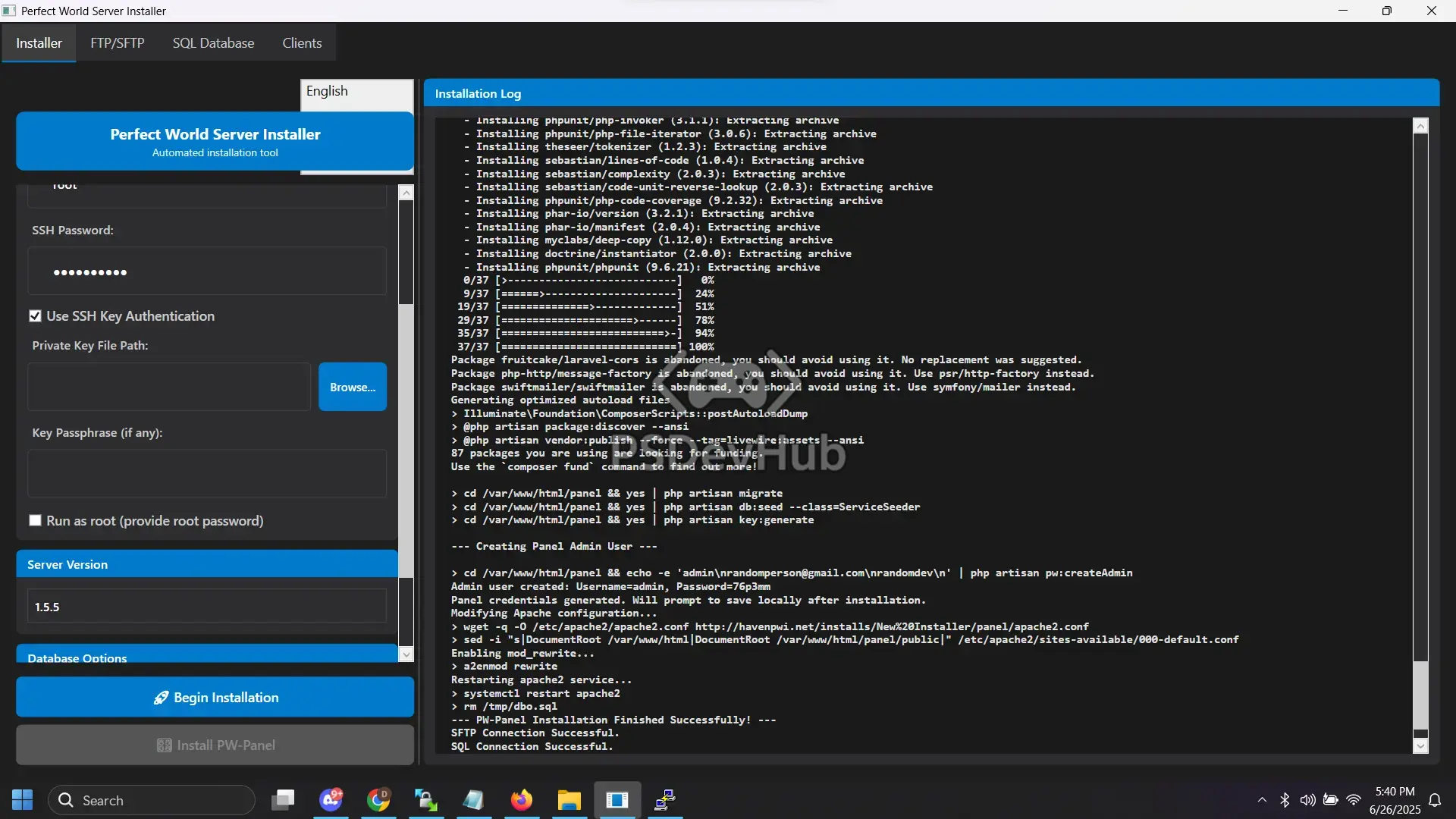
Task: Click the "Creating Panel Admin User" log line
Action: [x=554, y=547]
